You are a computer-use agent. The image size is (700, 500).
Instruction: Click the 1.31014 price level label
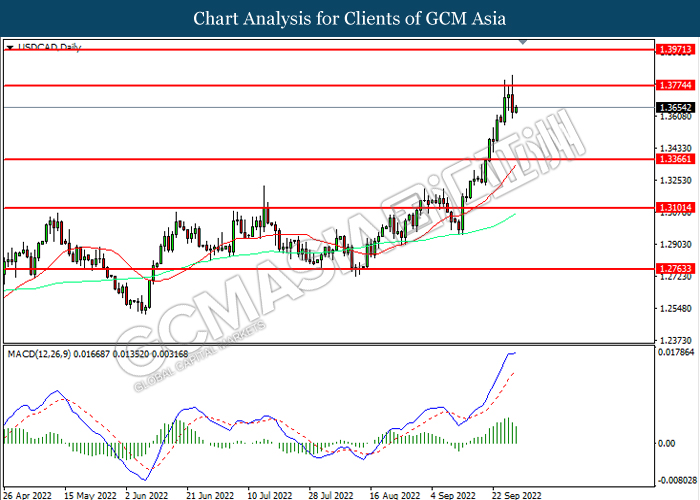[675, 208]
